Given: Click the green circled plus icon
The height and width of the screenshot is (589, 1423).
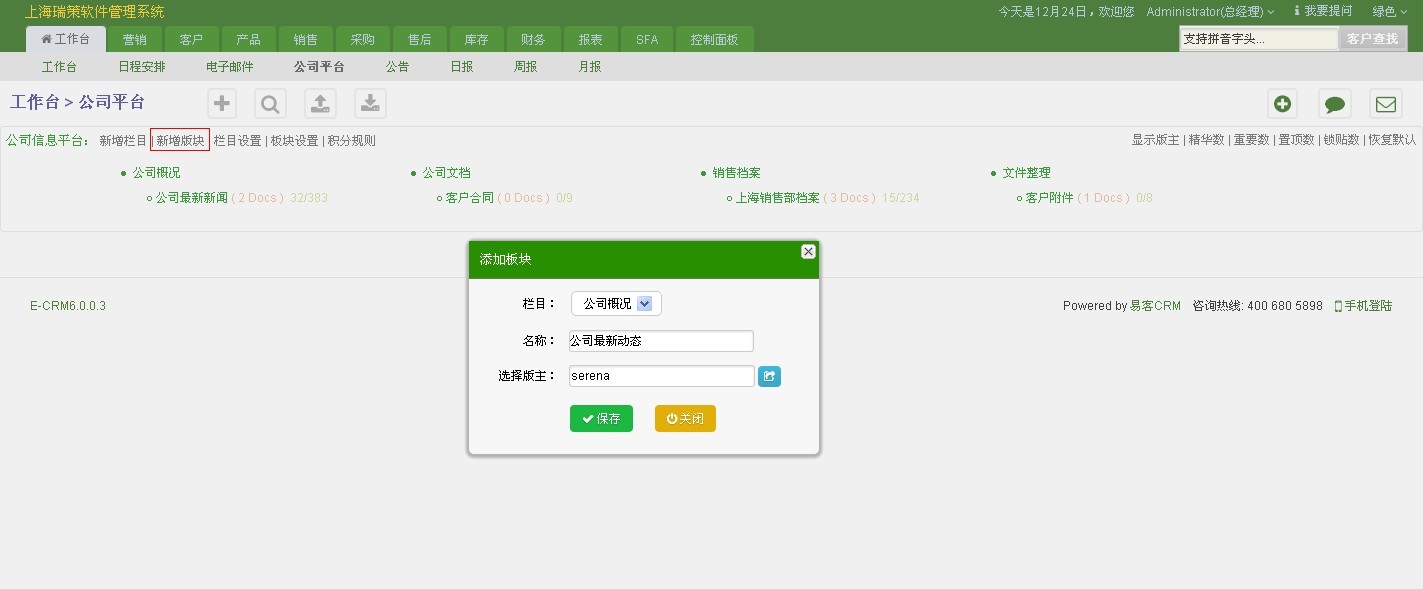Looking at the screenshot, I should pos(1283,104).
